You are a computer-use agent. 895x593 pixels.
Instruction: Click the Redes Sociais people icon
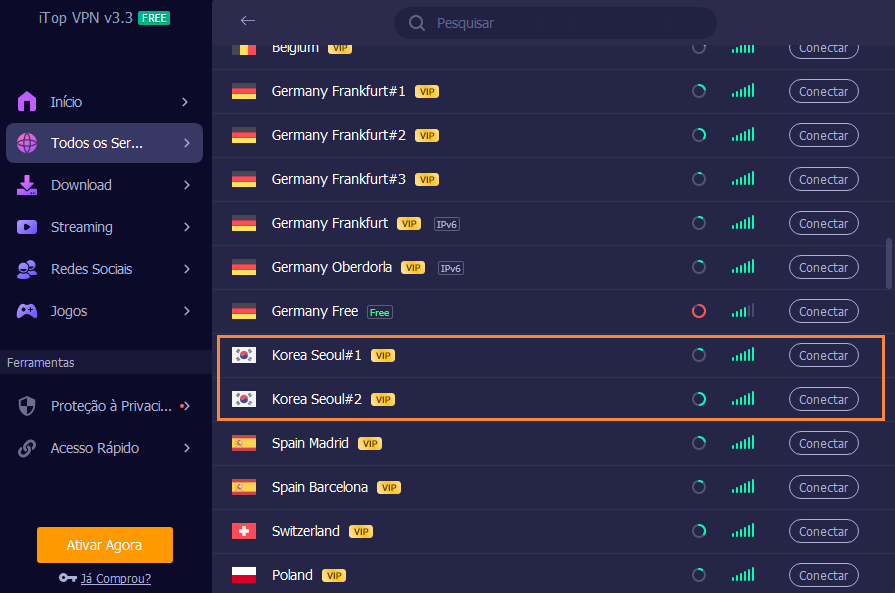click(x=27, y=269)
